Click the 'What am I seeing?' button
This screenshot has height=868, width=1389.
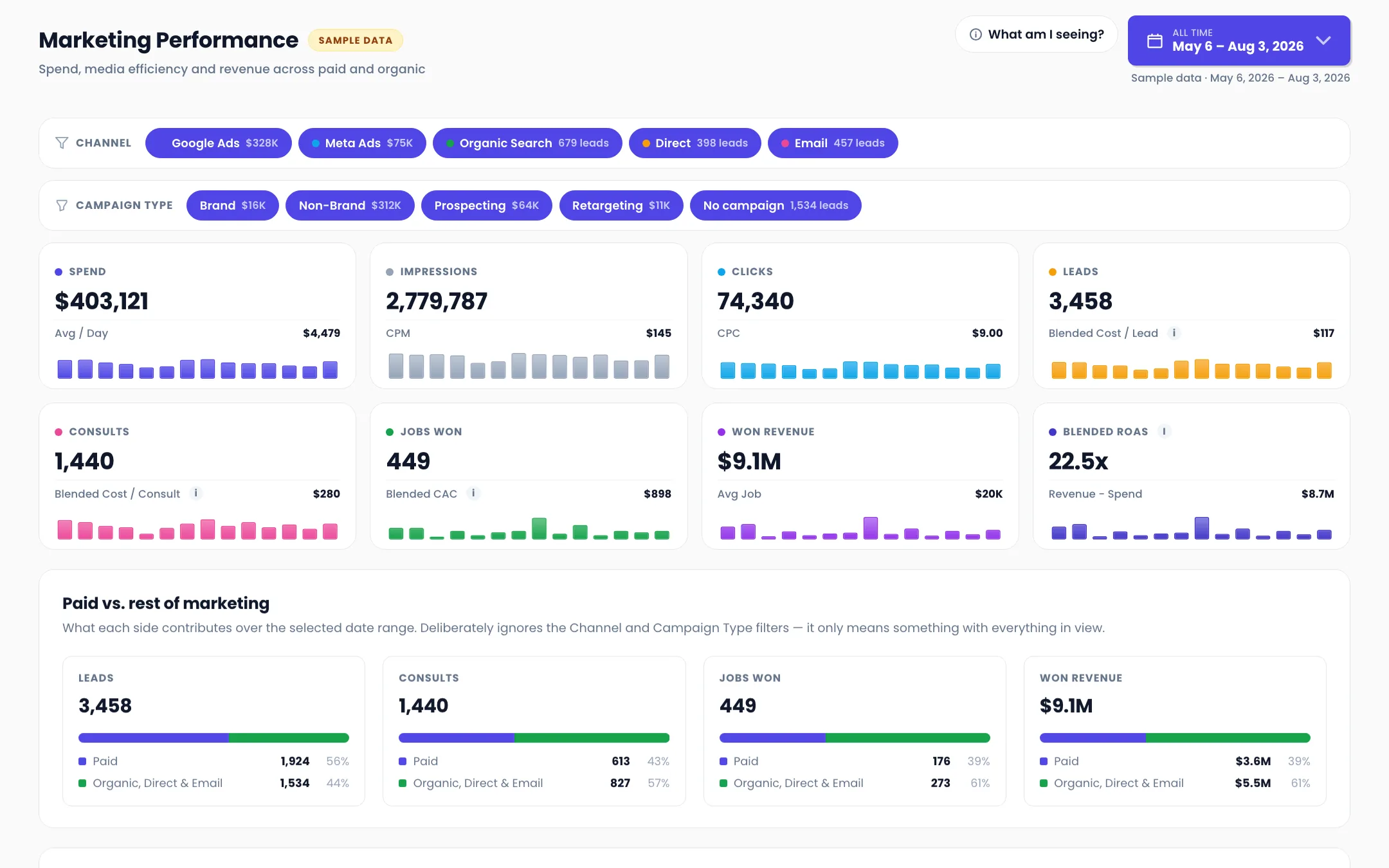[1037, 35]
